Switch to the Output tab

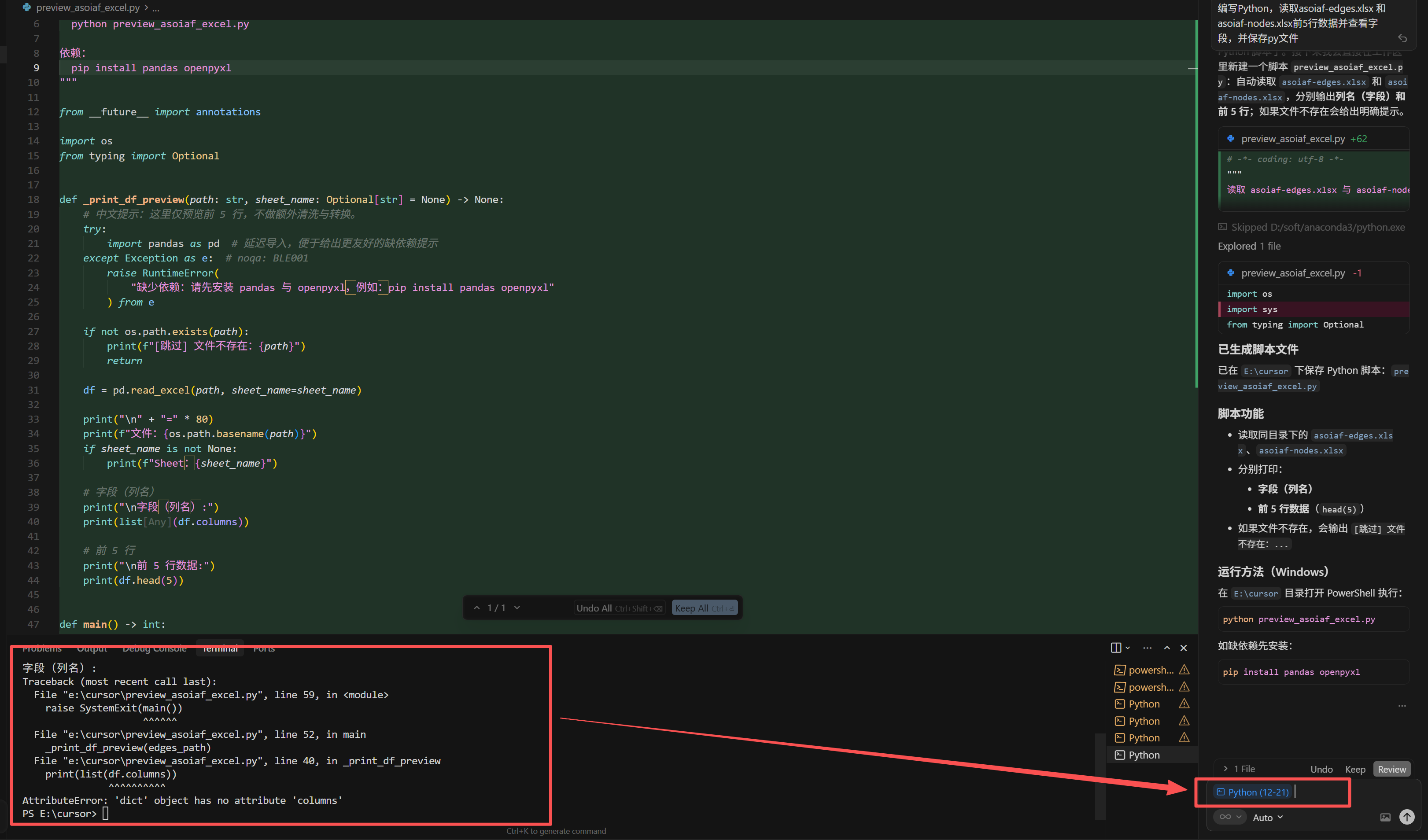[x=92, y=648]
